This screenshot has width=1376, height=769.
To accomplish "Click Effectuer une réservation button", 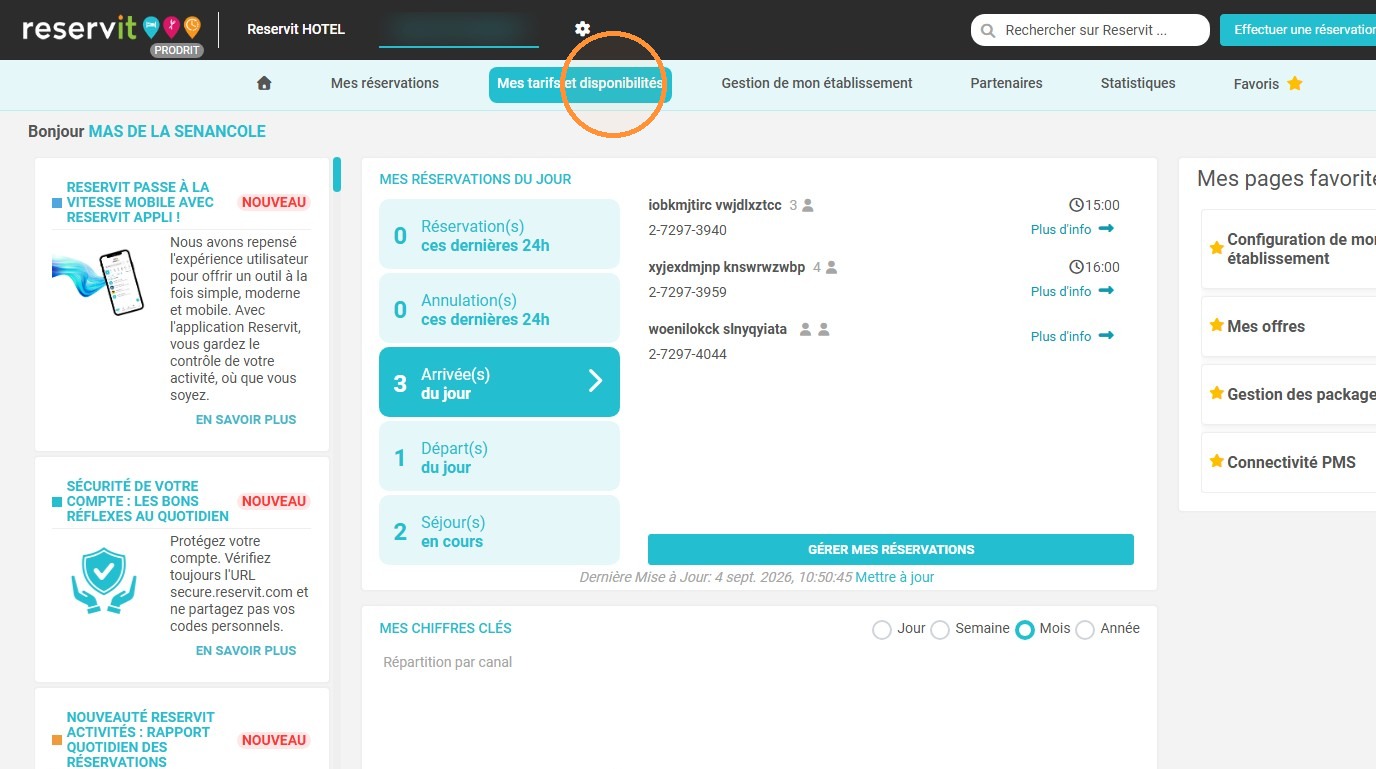I will pyautogui.click(x=1298, y=30).
